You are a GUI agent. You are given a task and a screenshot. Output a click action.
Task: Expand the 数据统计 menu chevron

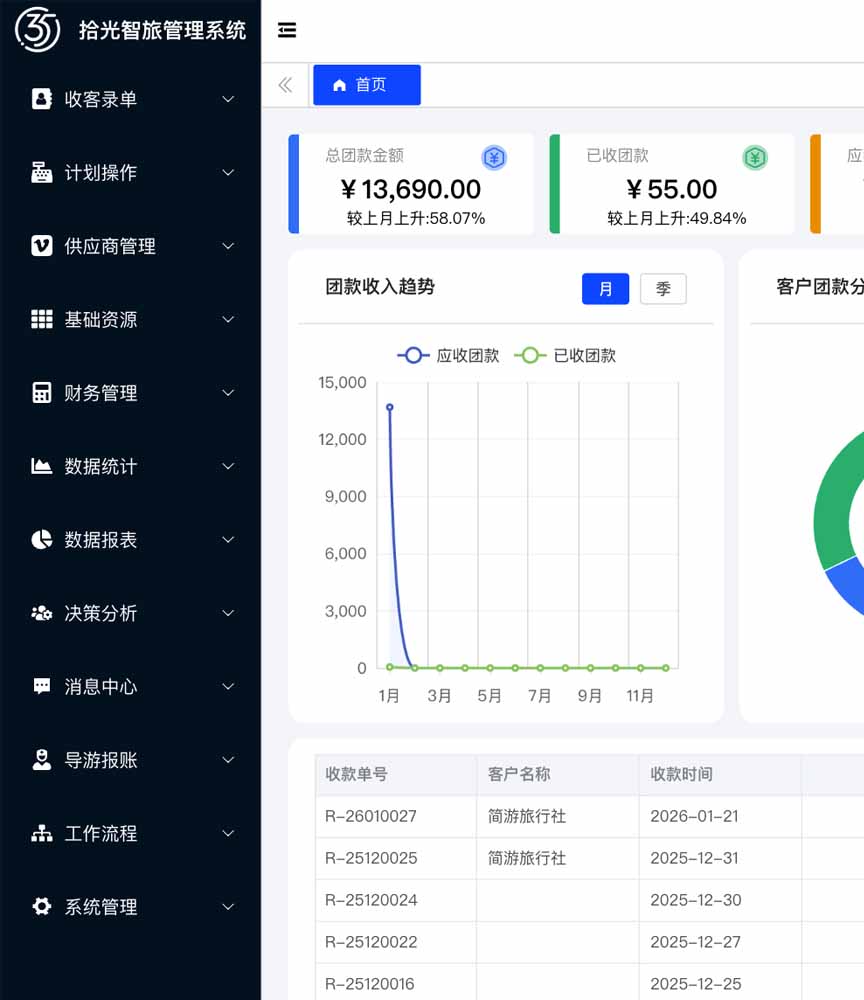tap(228, 466)
